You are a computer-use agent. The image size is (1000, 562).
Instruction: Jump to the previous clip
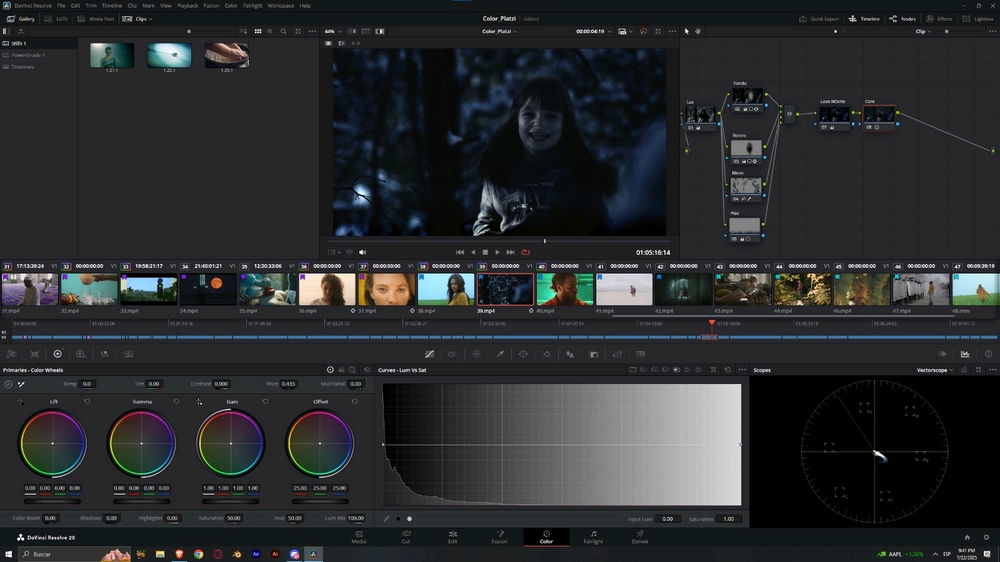point(460,253)
